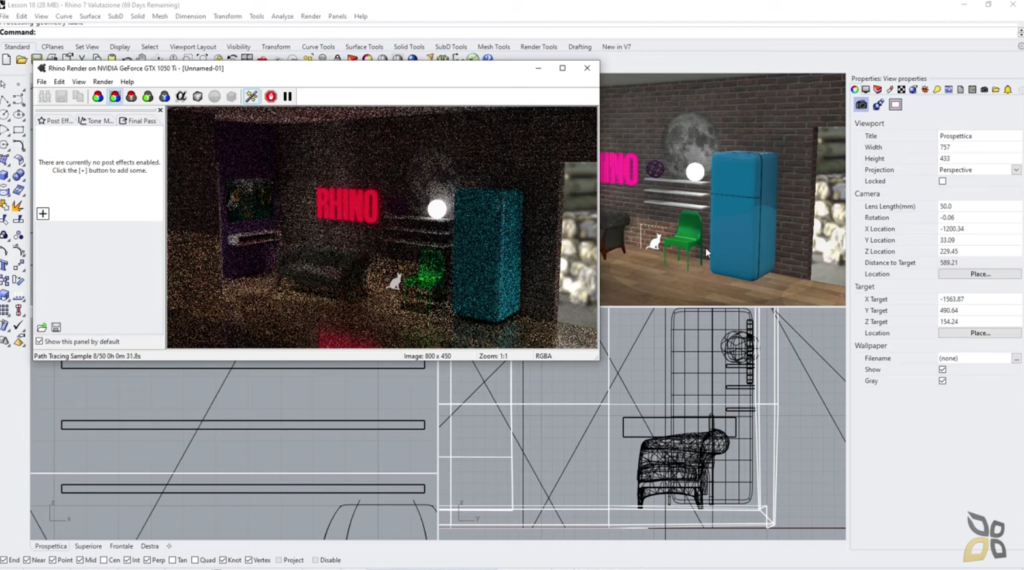Image resolution: width=1024 pixels, height=570 pixels.
Task: Open the Final Pass tab in render panel
Action: (138, 121)
